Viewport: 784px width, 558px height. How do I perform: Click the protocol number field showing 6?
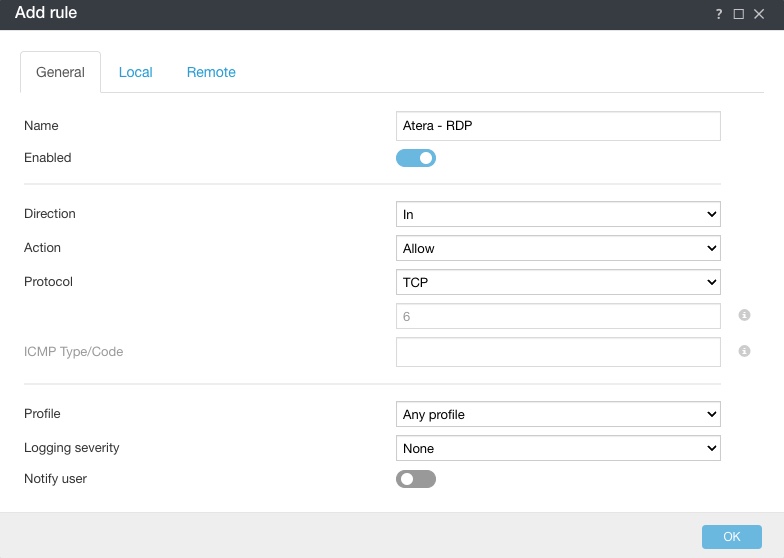(558, 316)
